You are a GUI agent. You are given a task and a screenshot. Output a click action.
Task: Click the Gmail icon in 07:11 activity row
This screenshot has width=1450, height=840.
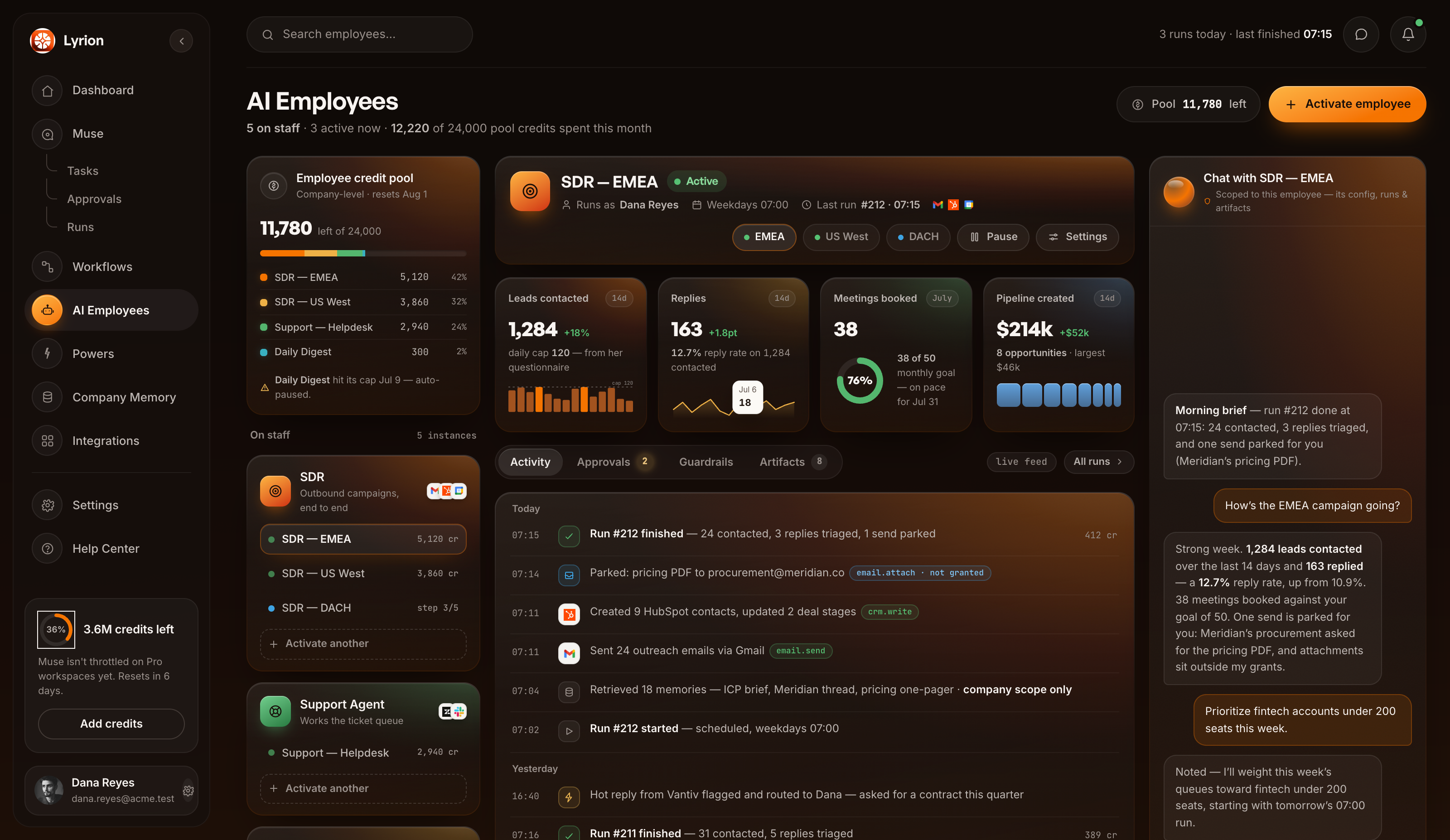[569, 653]
